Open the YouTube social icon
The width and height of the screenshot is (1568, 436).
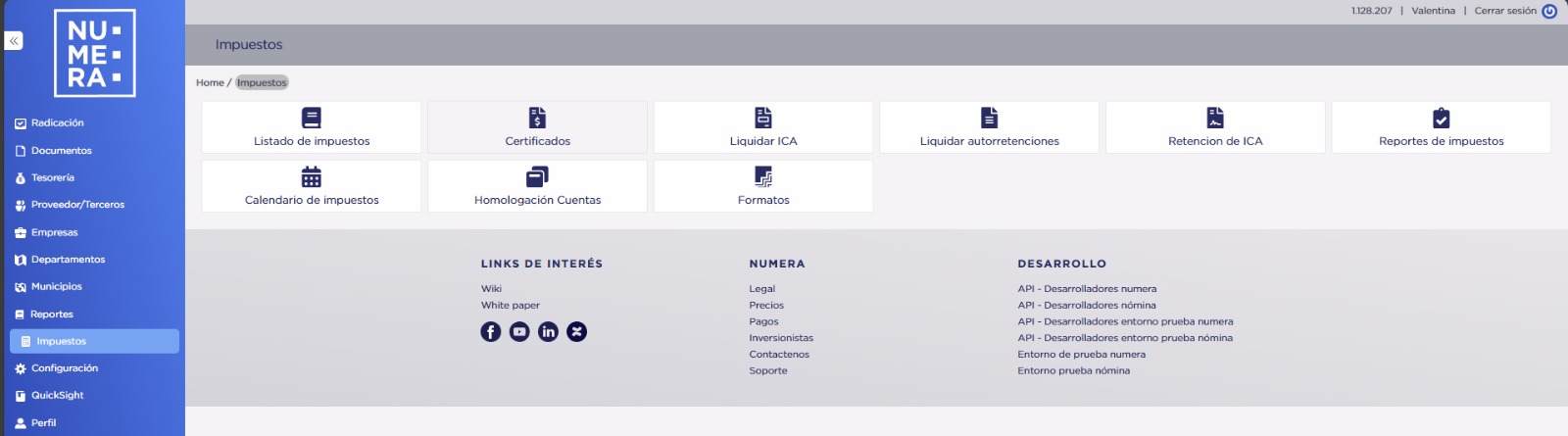tap(519, 332)
